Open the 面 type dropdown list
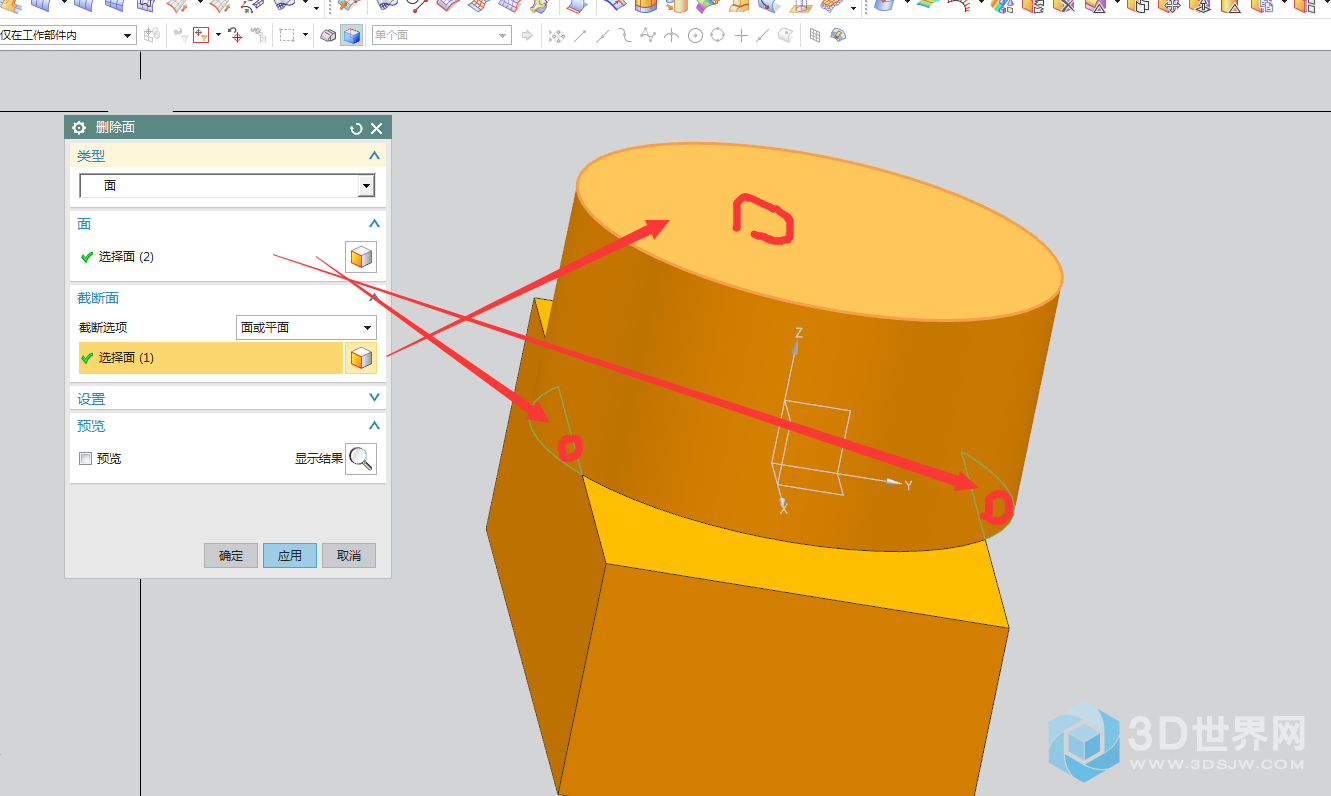 (x=227, y=186)
